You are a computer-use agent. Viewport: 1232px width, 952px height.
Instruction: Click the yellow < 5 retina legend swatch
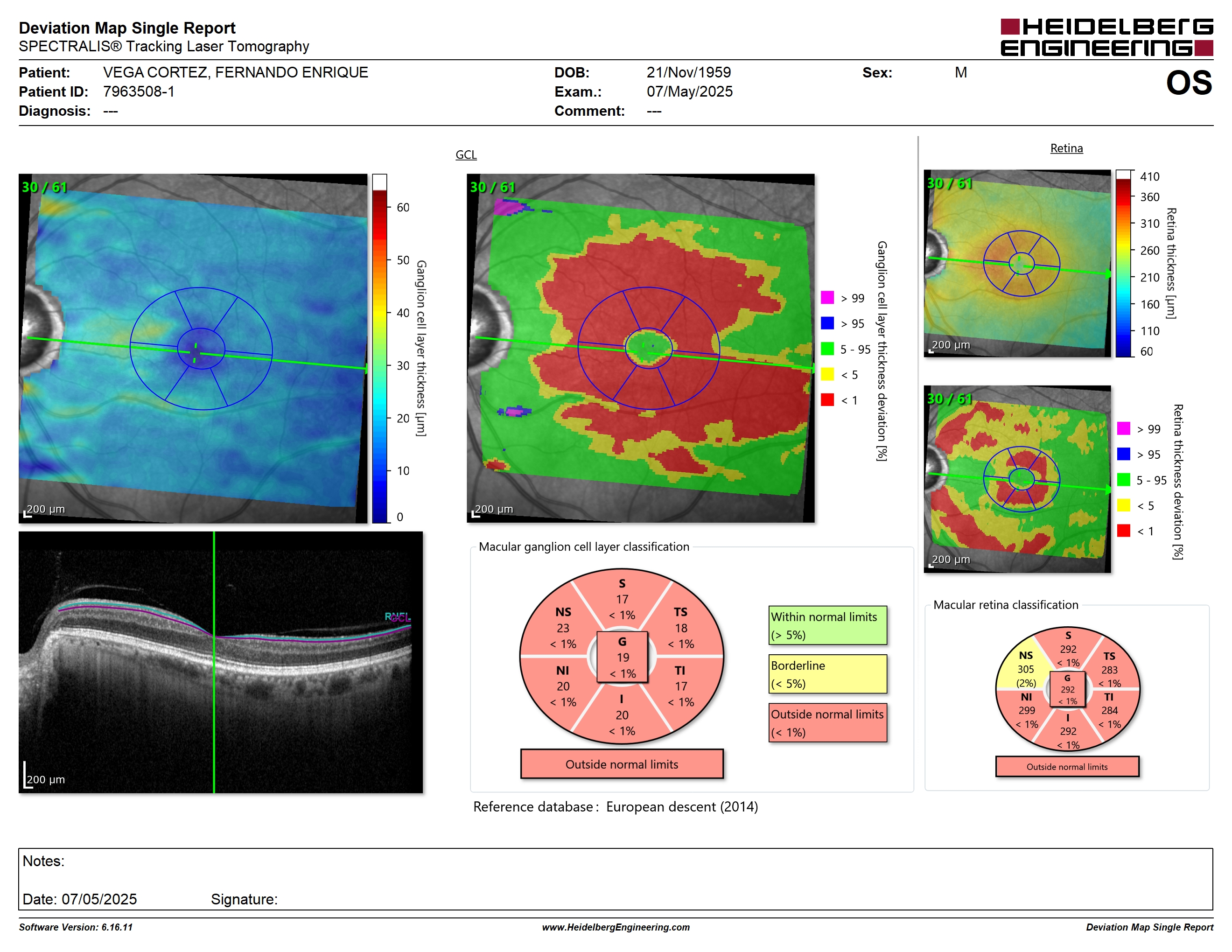click(x=1123, y=505)
